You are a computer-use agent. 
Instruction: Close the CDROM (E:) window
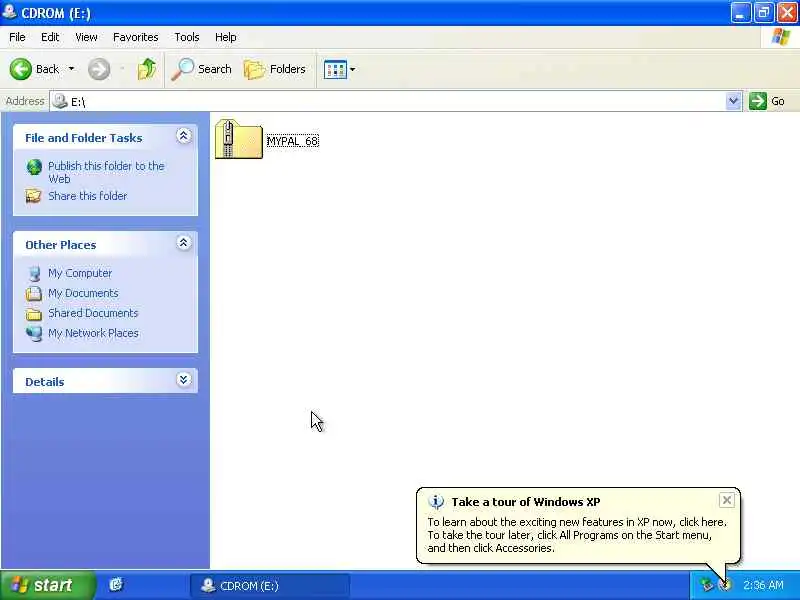(x=787, y=13)
